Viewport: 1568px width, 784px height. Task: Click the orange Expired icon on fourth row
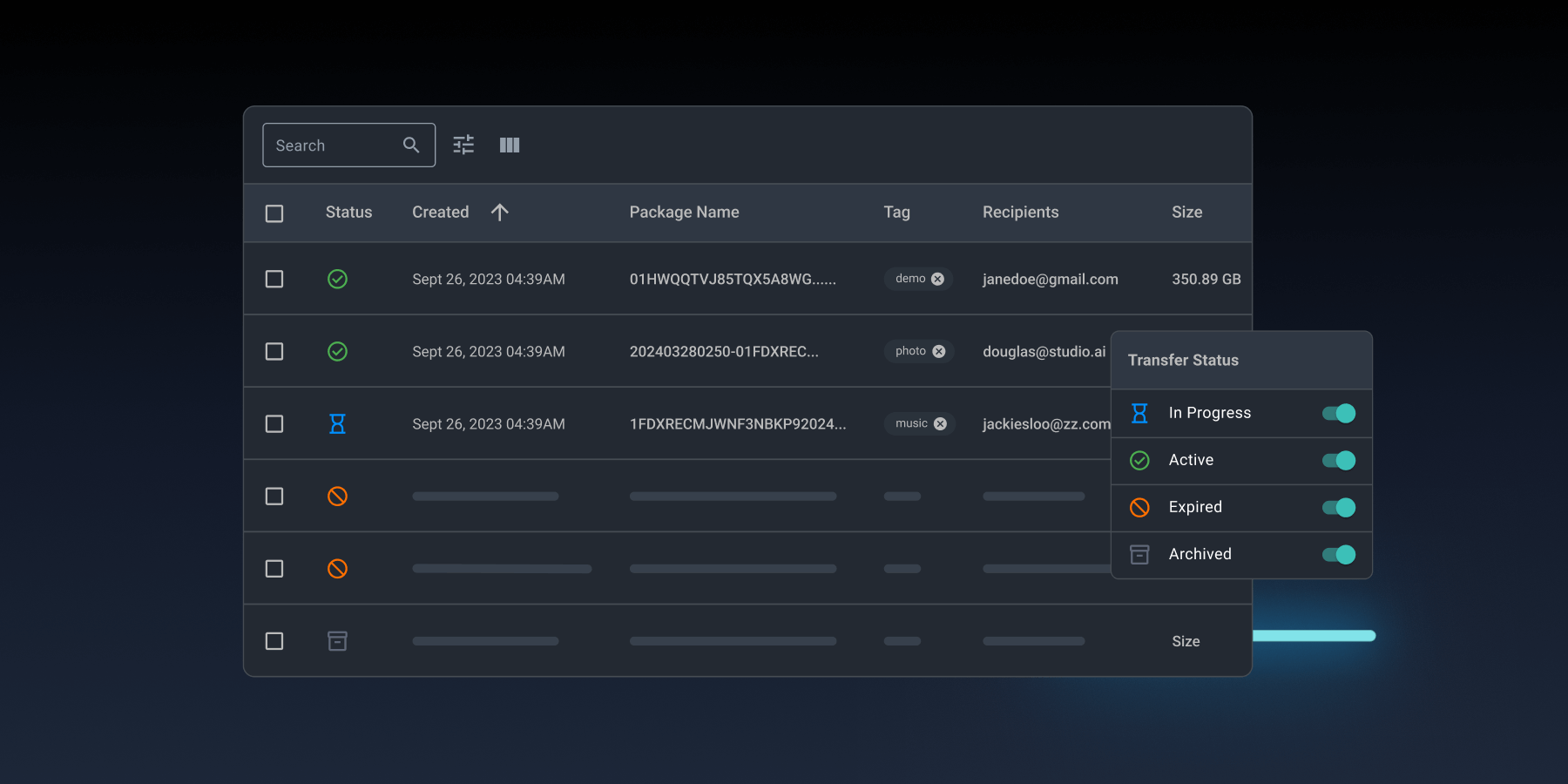337,496
